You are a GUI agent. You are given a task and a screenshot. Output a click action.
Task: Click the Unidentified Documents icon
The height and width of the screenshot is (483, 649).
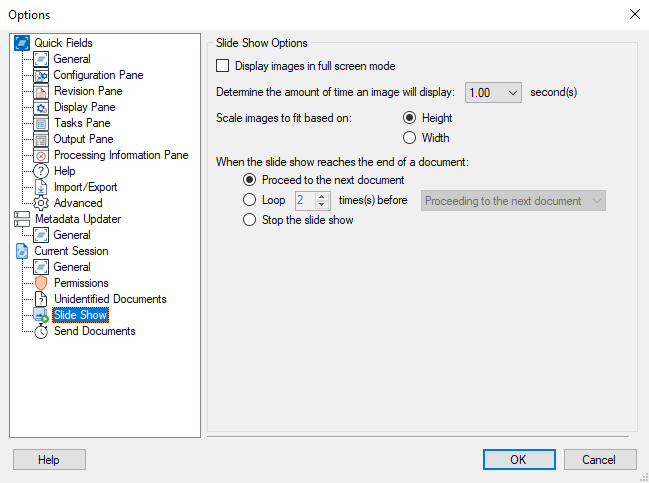(x=41, y=299)
